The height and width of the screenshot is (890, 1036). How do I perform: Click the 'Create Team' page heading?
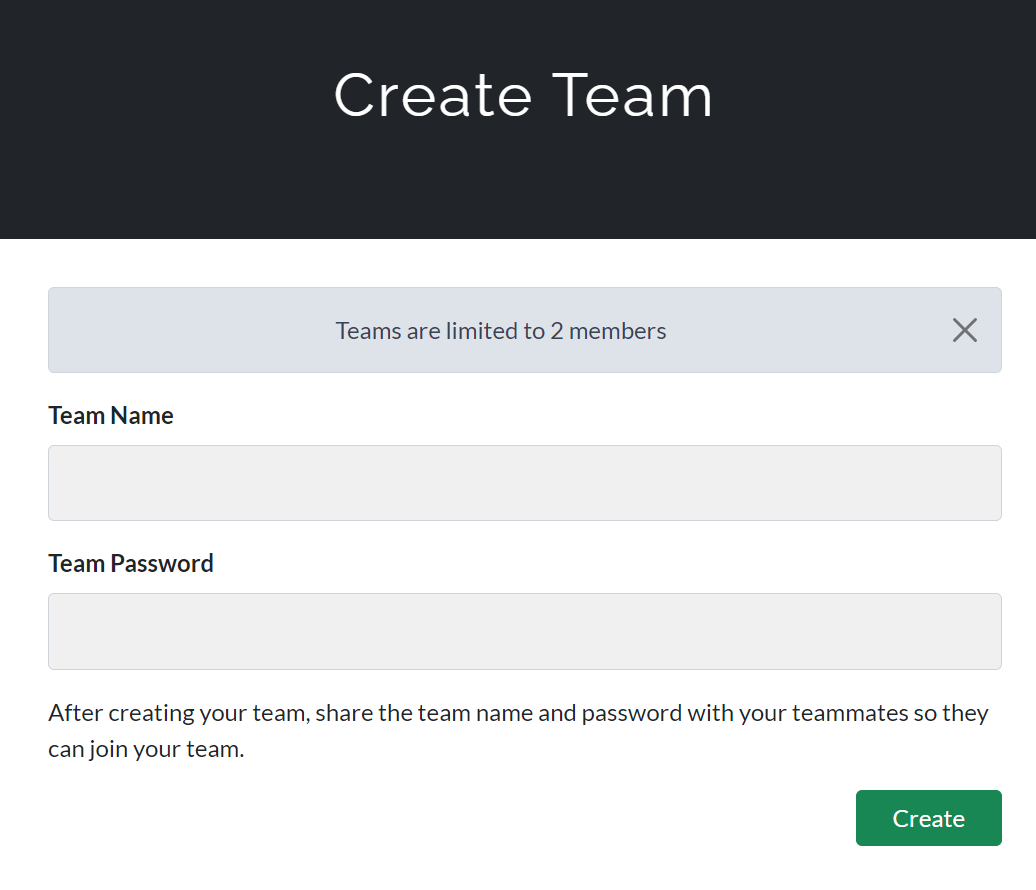point(523,96)
